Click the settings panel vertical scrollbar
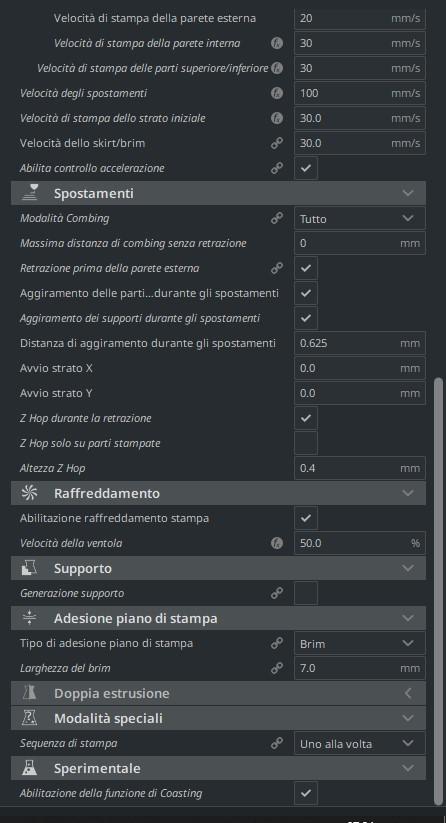Screen dimensions: 446x823 (x=439, y=590)
